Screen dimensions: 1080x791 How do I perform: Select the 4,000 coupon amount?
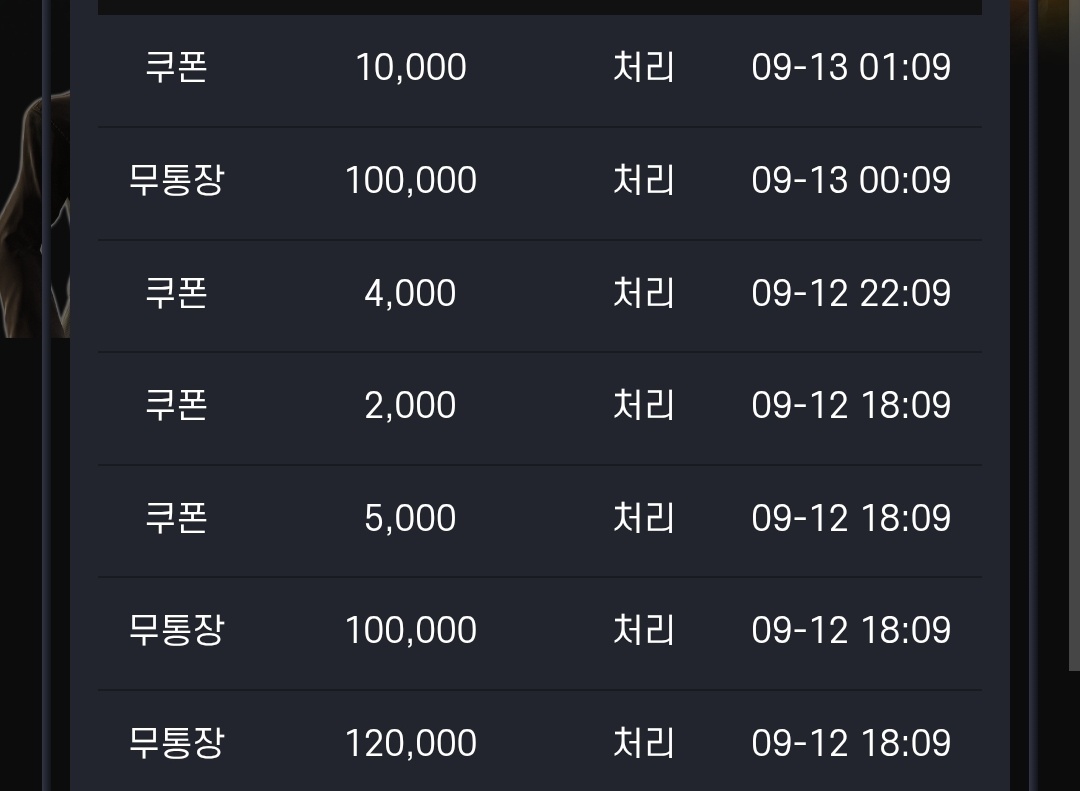click(411, 293)
